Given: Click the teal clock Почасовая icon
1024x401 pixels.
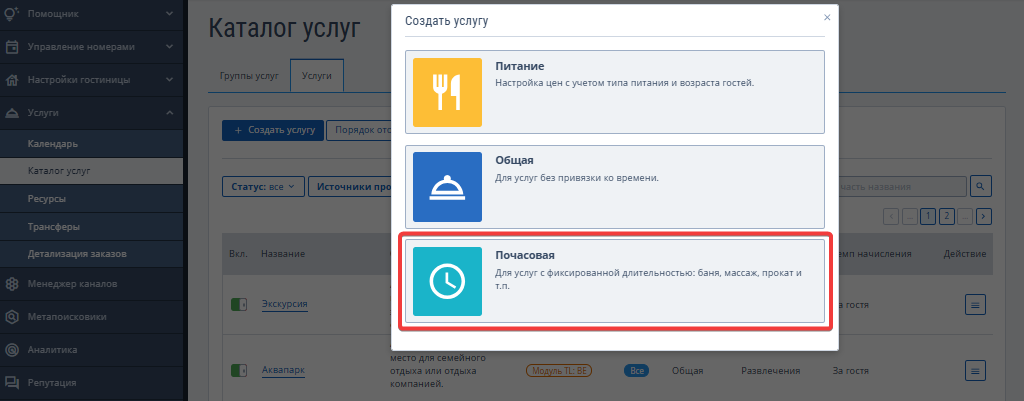Looking at the screenshot, I should 447,281.
